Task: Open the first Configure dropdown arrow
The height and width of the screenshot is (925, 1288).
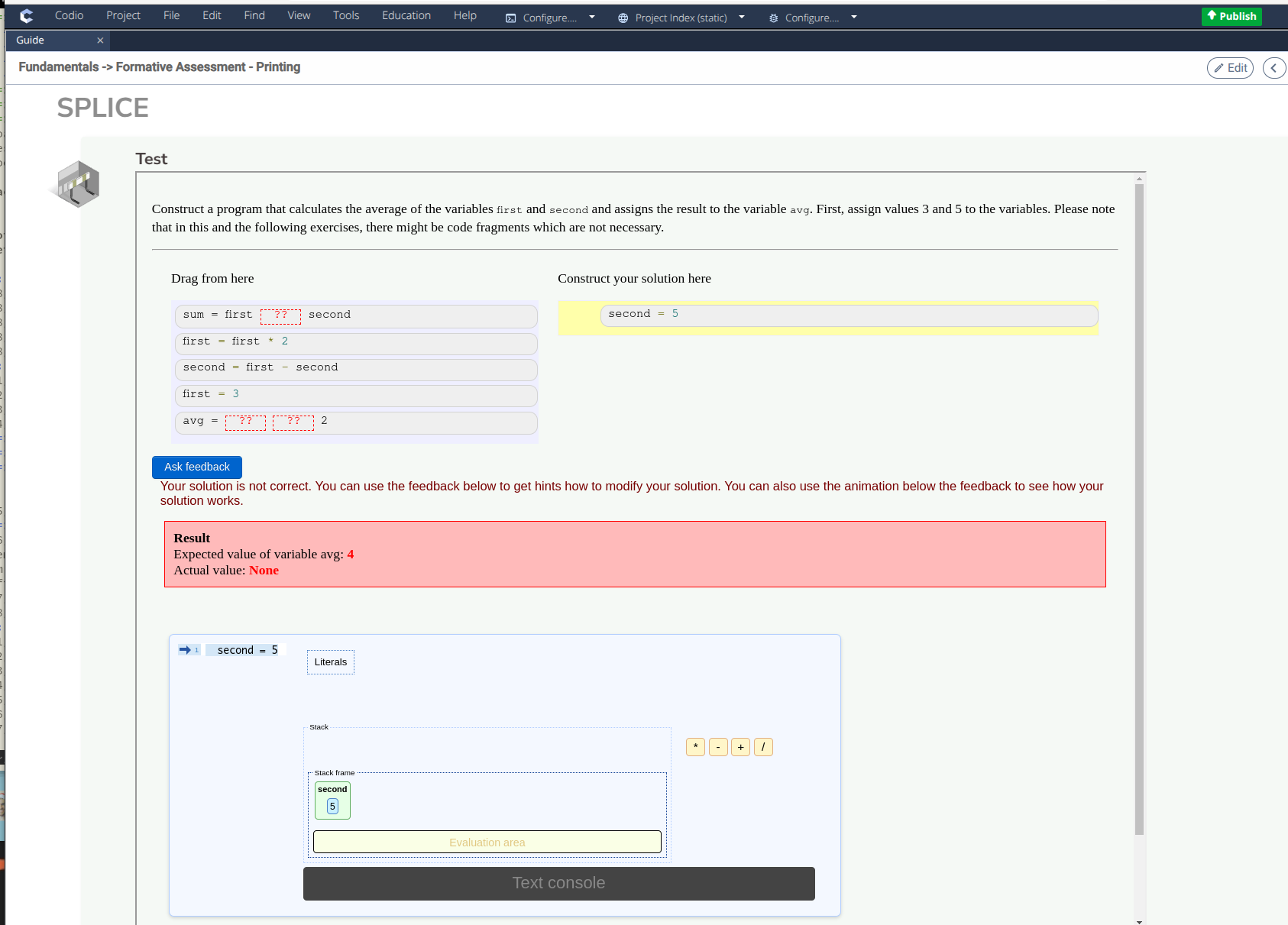Action: coord(592,17)
